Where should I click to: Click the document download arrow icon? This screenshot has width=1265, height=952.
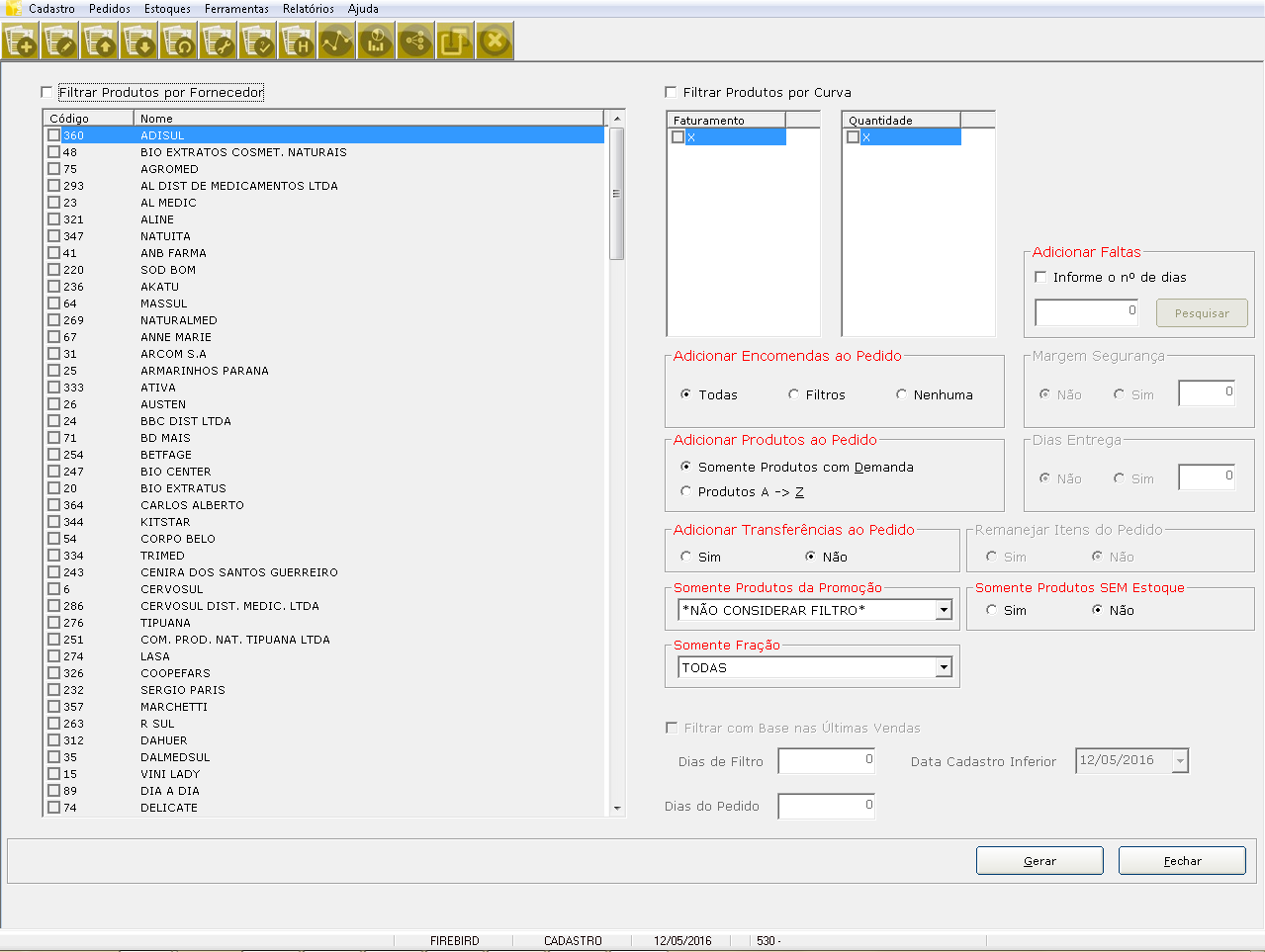pyautogui.click(x=138, y=42)
